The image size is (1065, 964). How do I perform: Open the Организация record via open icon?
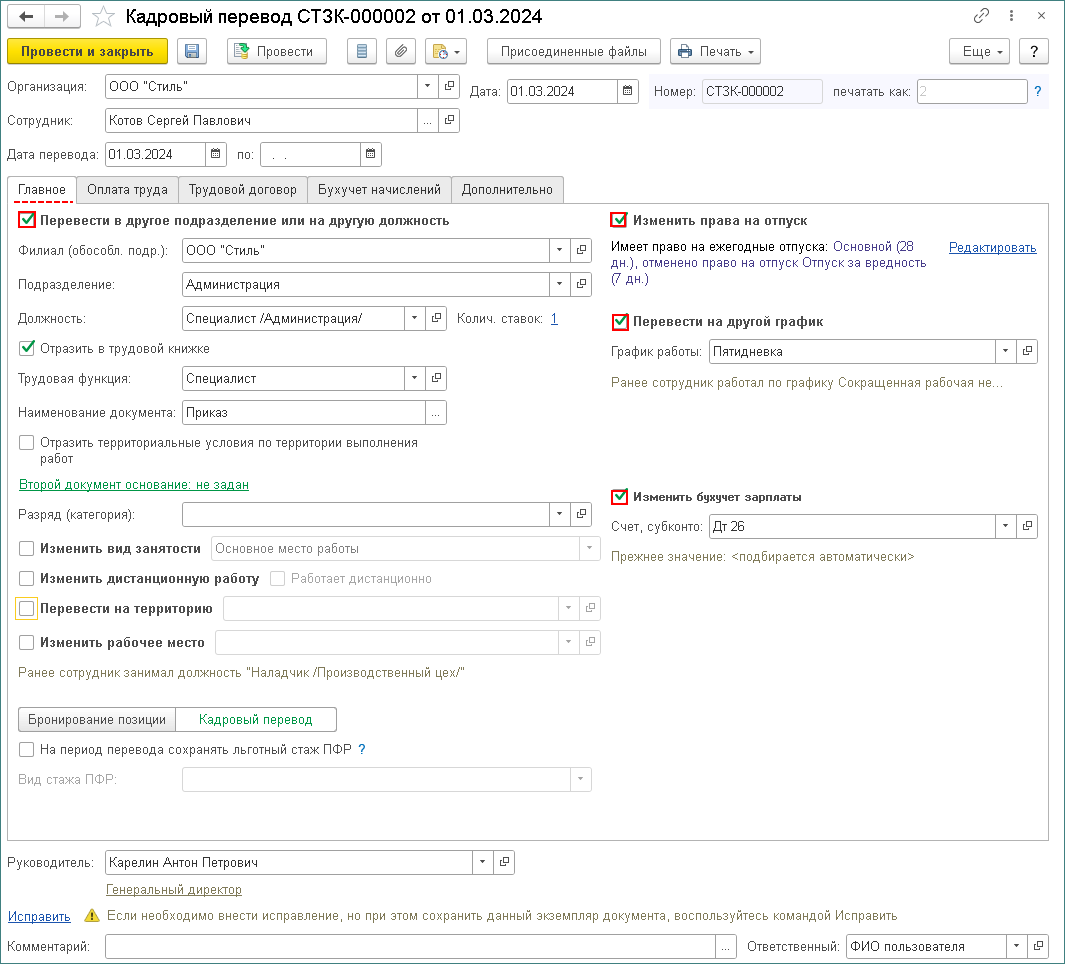click(x=449, y=86)
